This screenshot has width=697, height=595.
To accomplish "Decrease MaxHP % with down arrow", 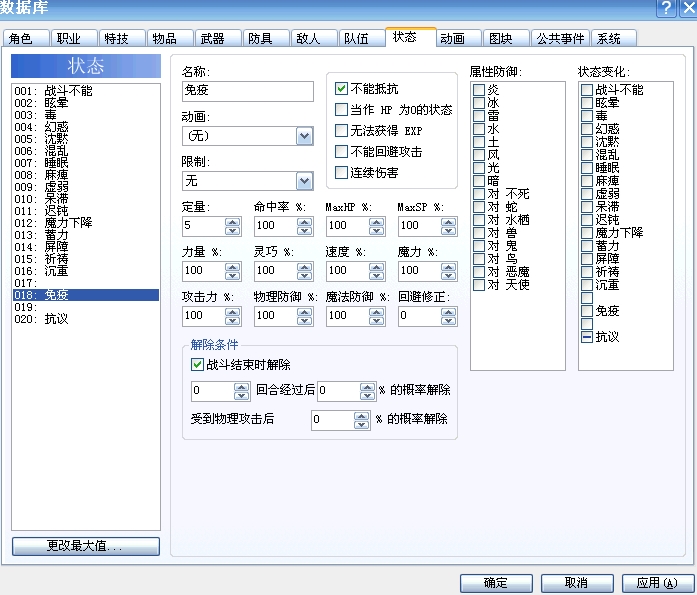I will [x=377, y=230].
